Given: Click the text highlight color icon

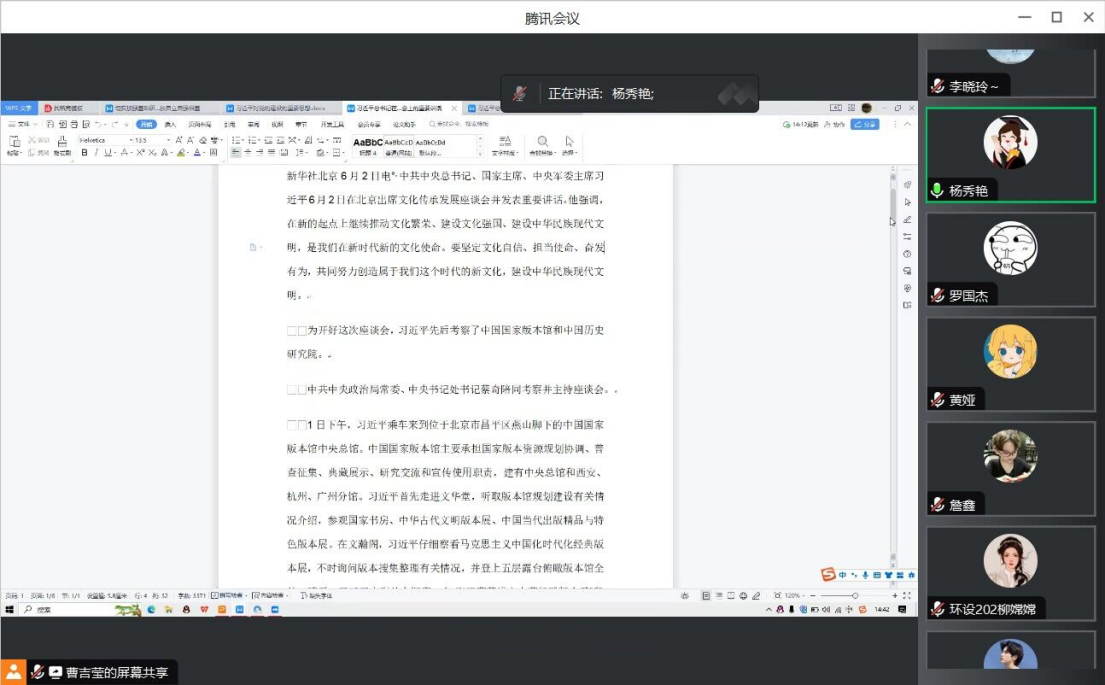Looking at the screenshot, I should click(x=182, y=153).
